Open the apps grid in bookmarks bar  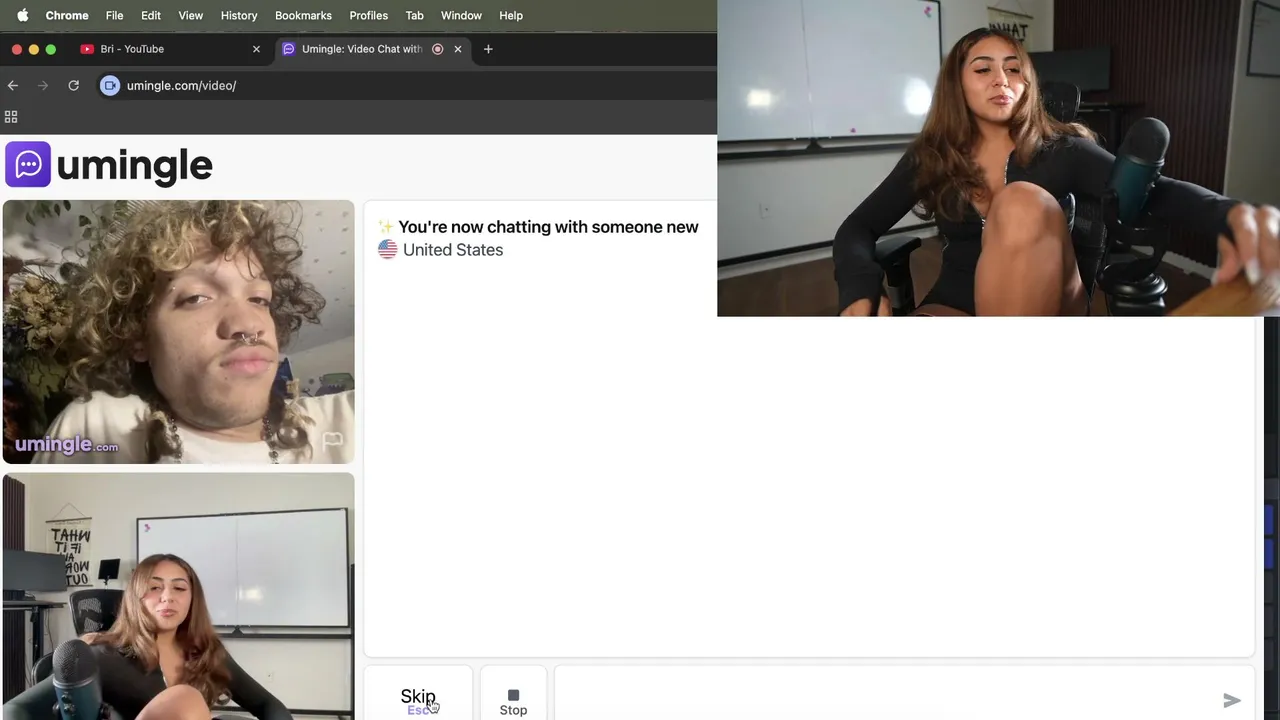click(x=11, y=117)
